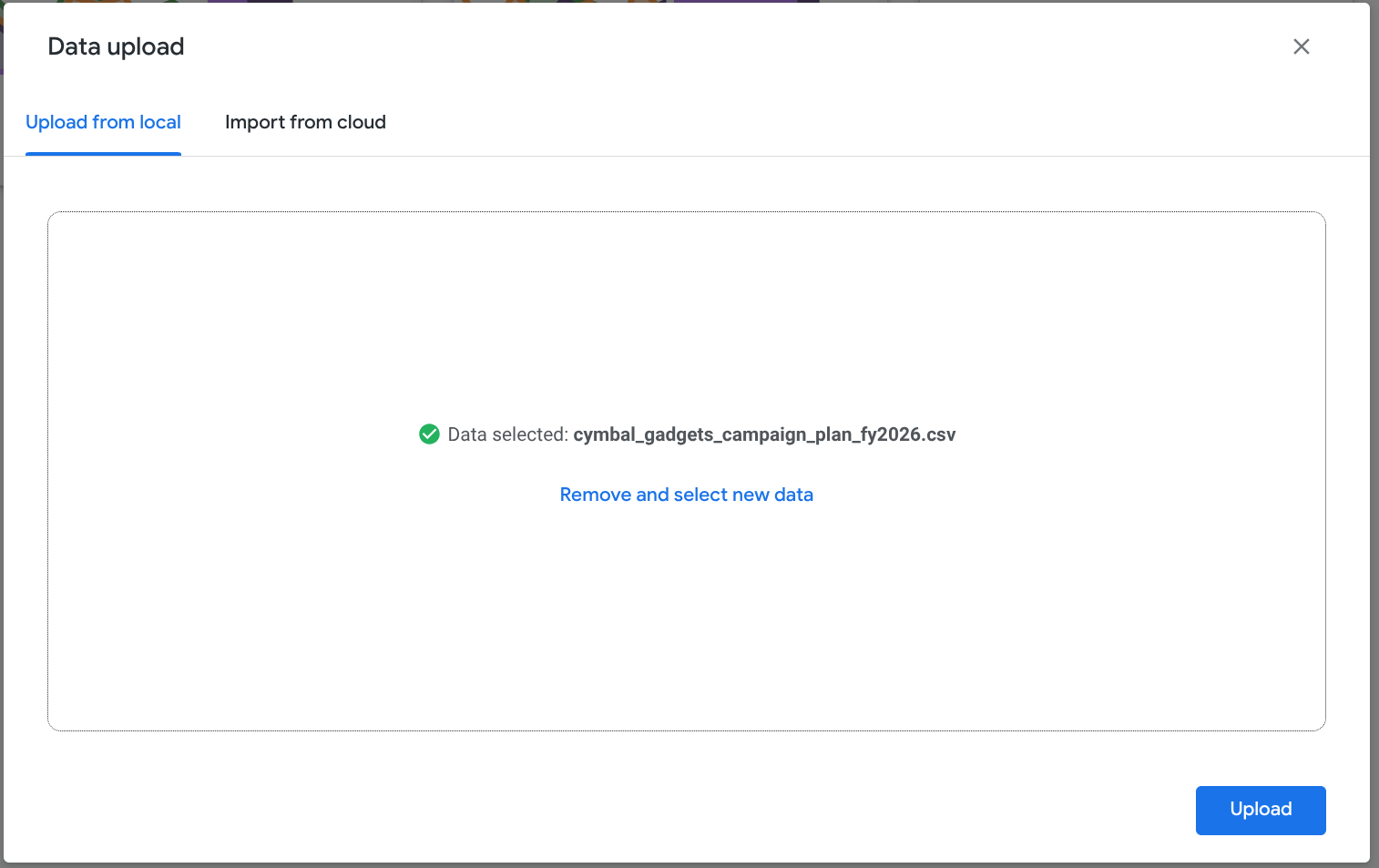
Task: Click the Data upload dialog title
Action: coord(116,46)
